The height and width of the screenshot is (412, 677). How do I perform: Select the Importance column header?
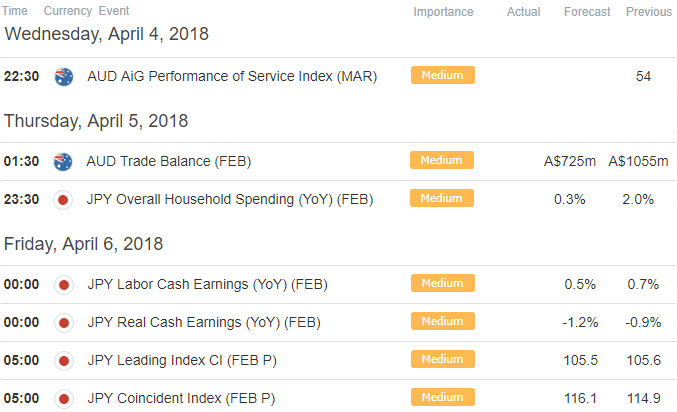(x=443, y=12)
